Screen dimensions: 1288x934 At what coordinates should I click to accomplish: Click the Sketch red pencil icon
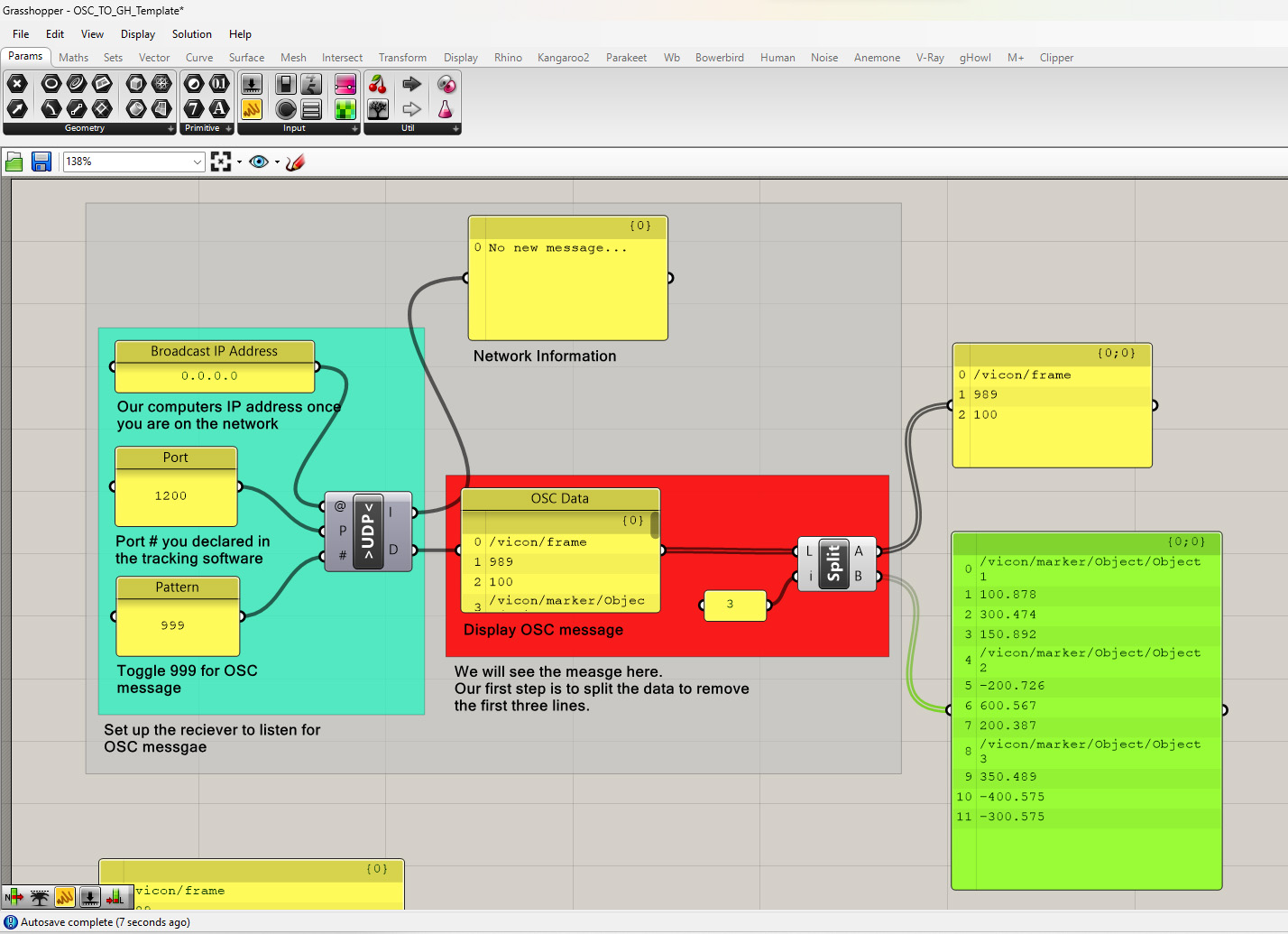pos(295,162)
